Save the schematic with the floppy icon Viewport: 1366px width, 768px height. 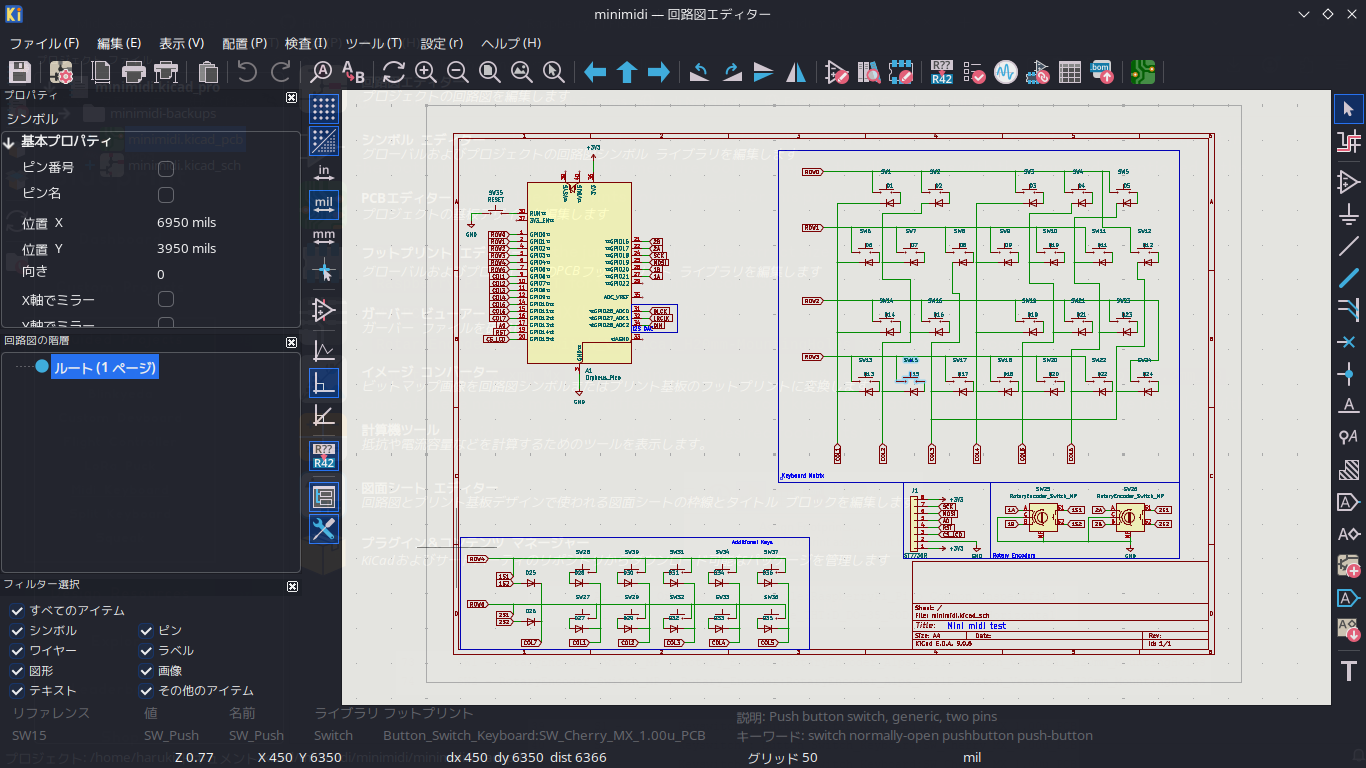pyautogui.click(x=20, y=72)
